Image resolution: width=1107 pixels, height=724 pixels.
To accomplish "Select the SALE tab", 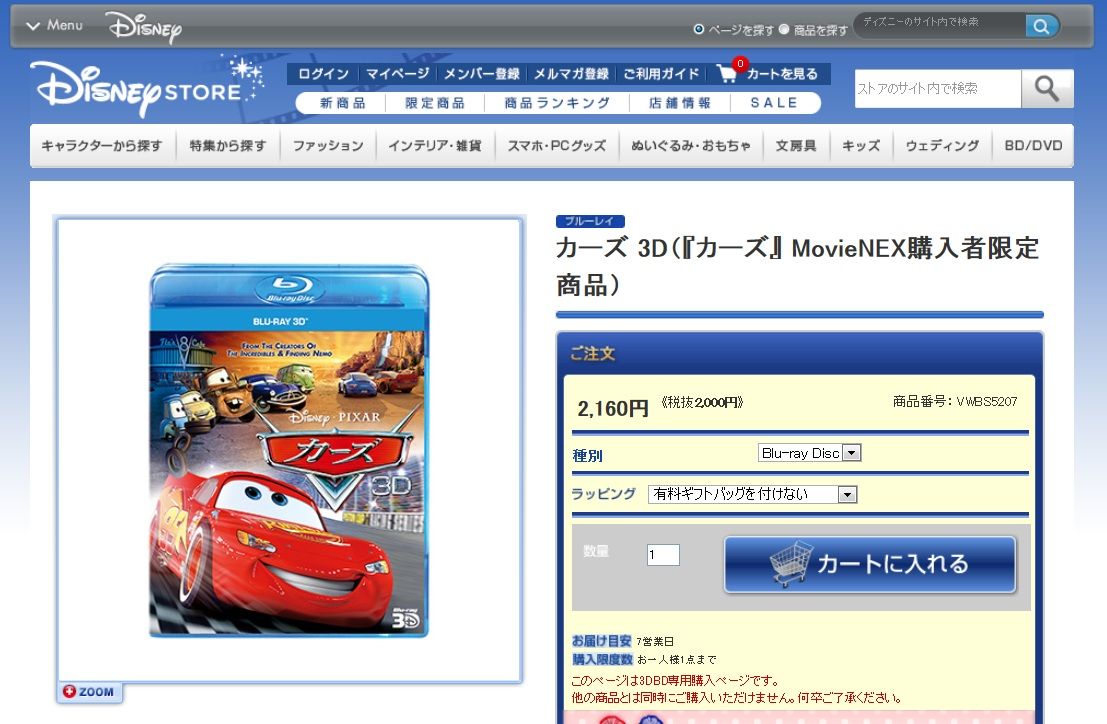I will tap(774, 103).
